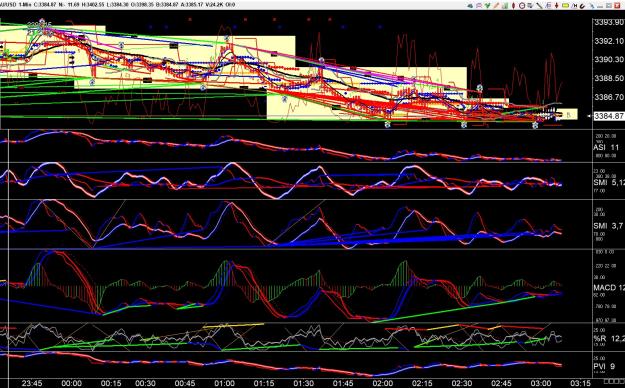Click the 23:45 time axis label
The height and width of the screenshot is (388, 625).
[x=32, y=383]
